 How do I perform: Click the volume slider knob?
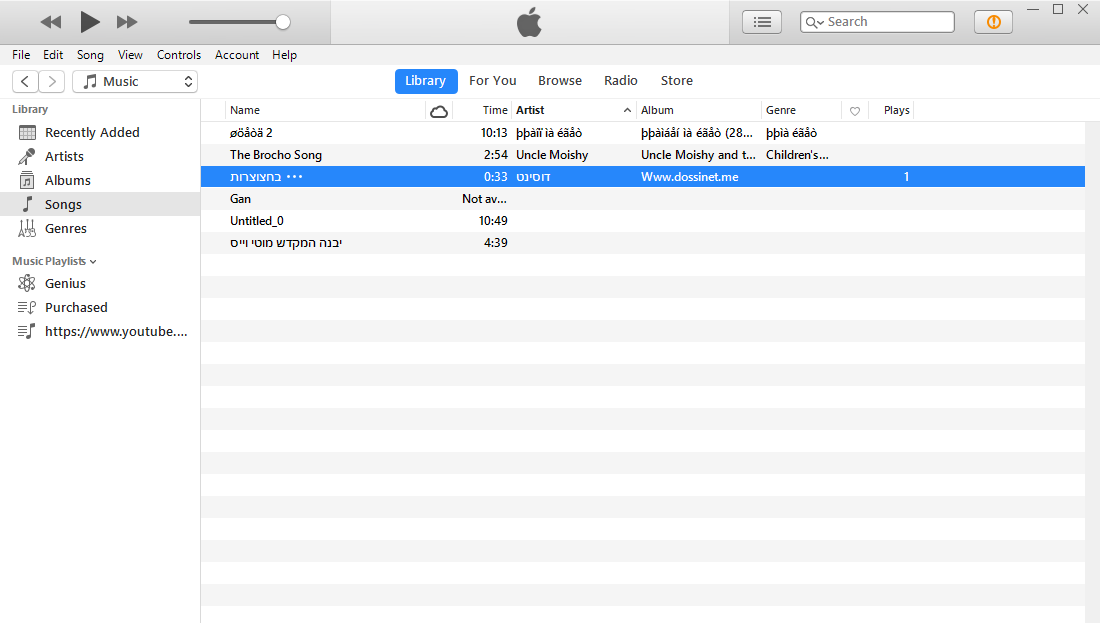click(x=283, y=22)
